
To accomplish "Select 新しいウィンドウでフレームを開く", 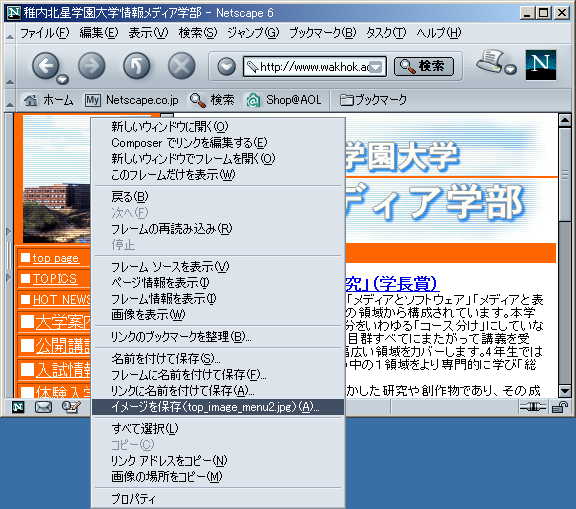I will coord(218,159).
